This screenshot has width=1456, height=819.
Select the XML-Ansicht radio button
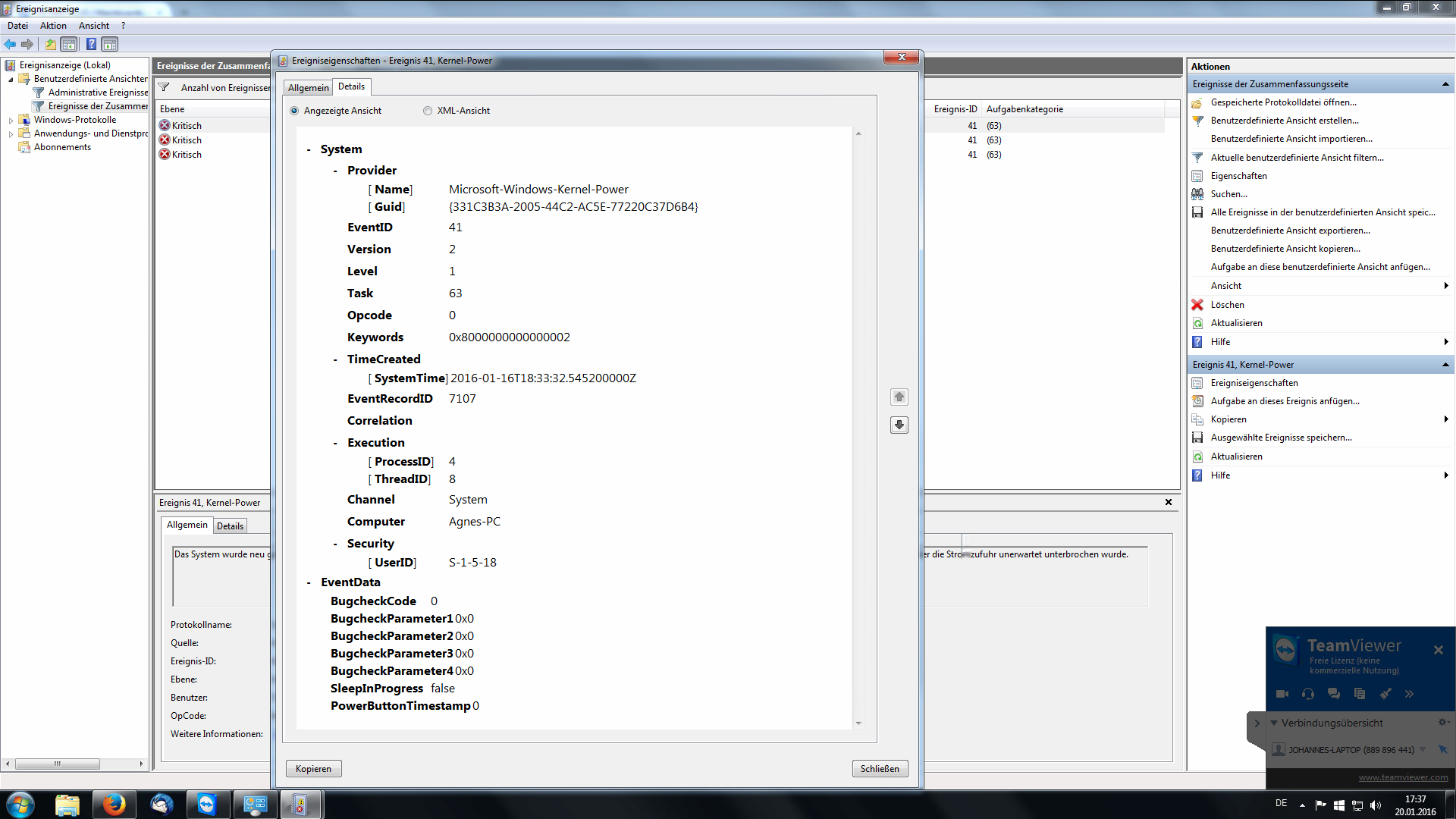coord(428,111)
